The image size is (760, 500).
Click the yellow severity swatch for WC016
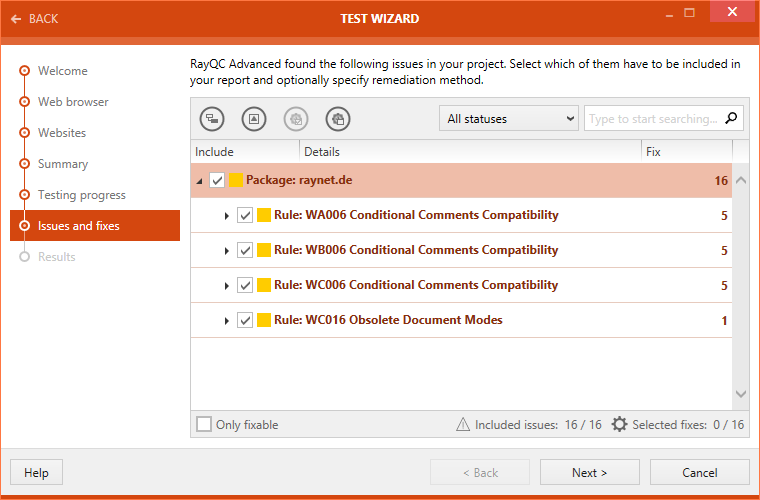pos(264,320)
